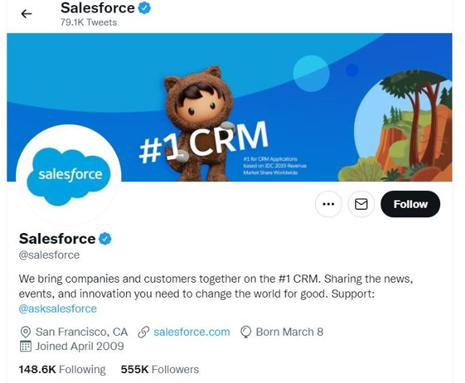
Task: Click the verified badge next to profile name
Action: 105,239
